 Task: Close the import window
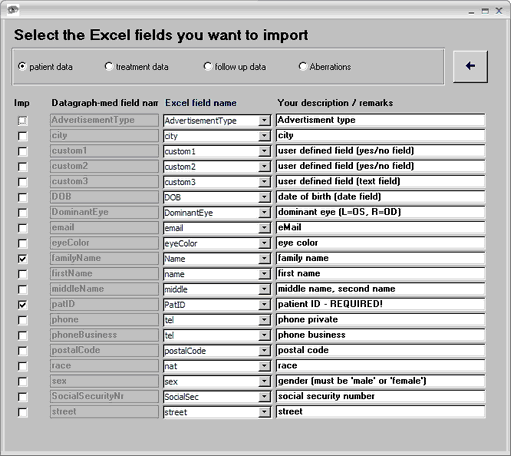(499, 11)
